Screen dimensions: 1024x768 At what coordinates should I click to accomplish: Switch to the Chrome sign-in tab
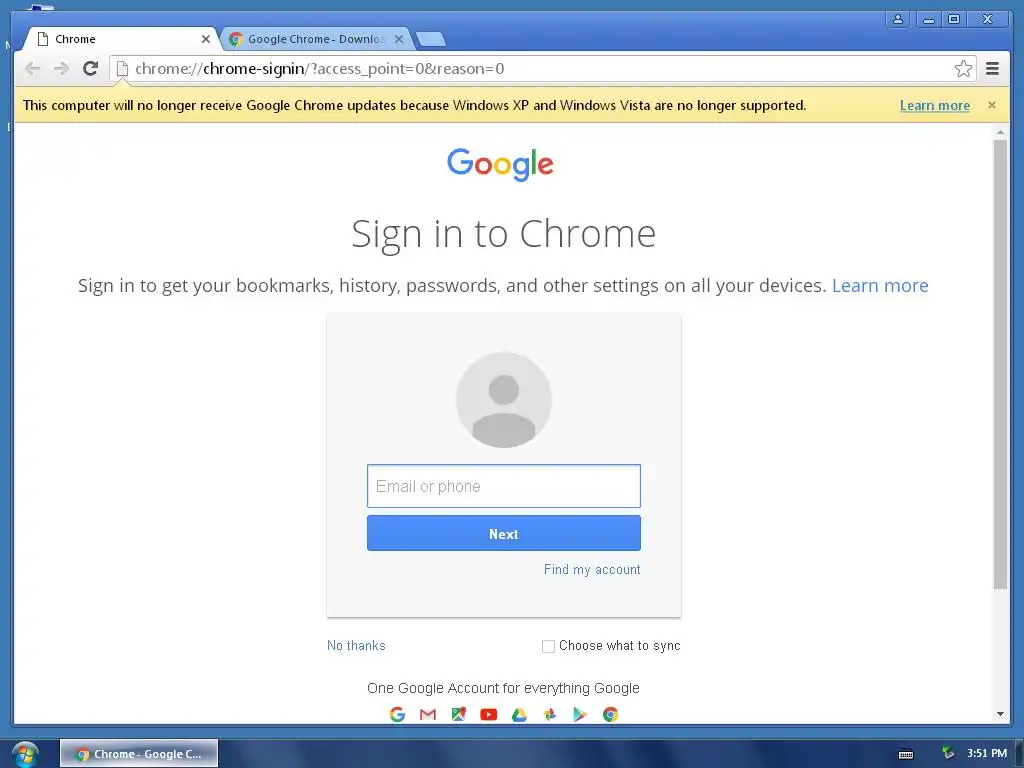pos(121,39)
